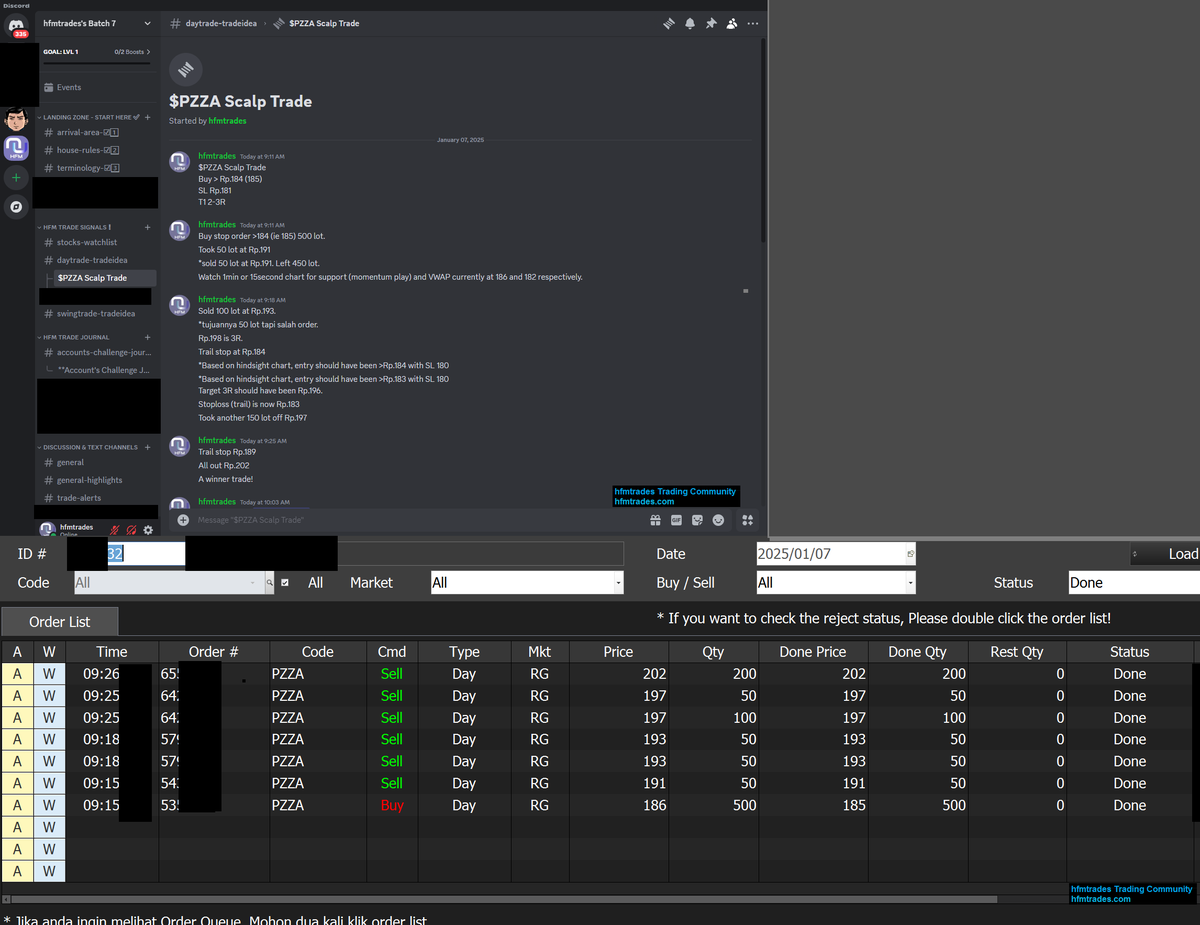This screenshot has height=925, width=1200.
Task: Click the order list horizontal scrollbar
Action: [x=504, y=899]
